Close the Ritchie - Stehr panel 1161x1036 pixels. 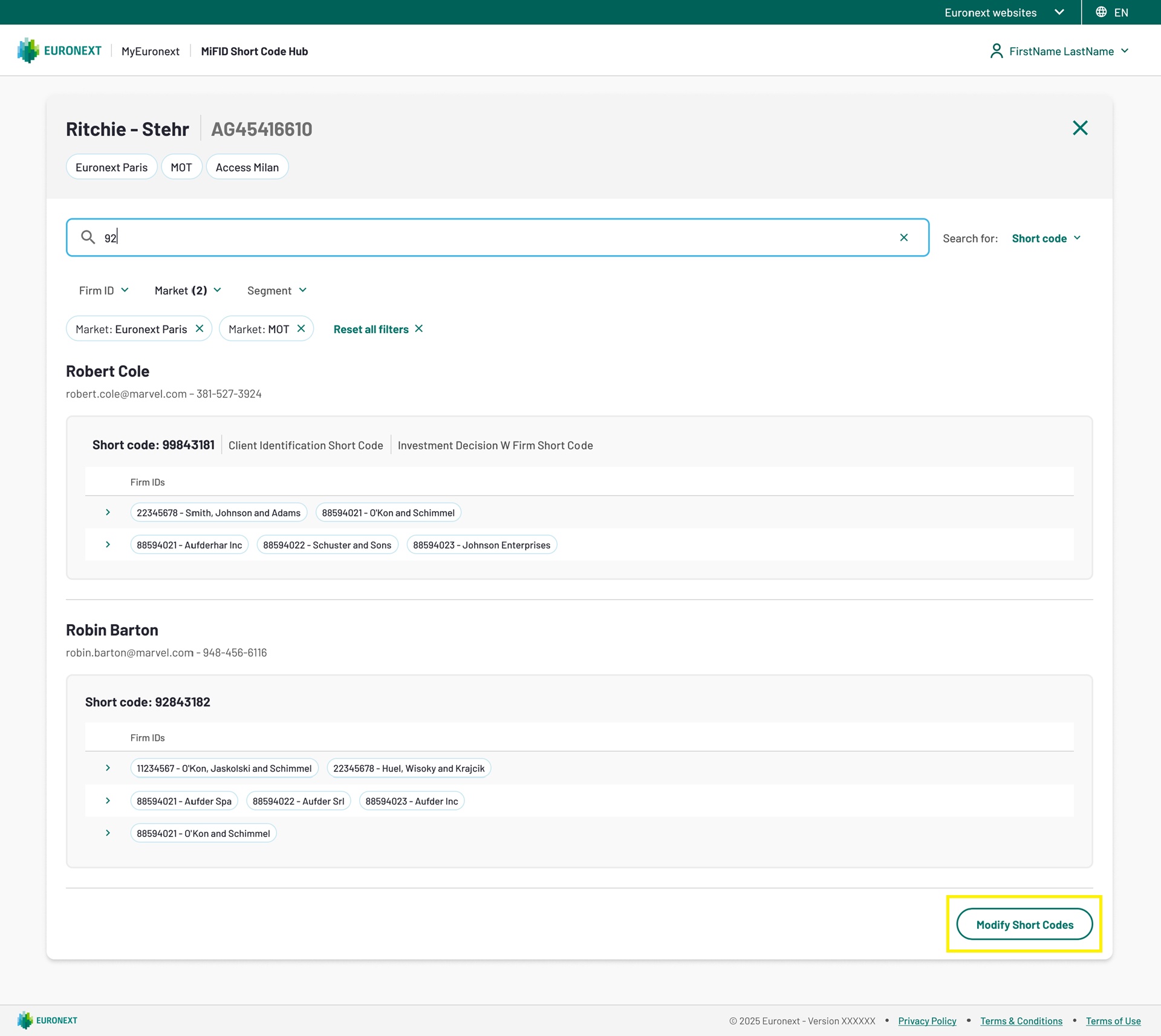1080,128
